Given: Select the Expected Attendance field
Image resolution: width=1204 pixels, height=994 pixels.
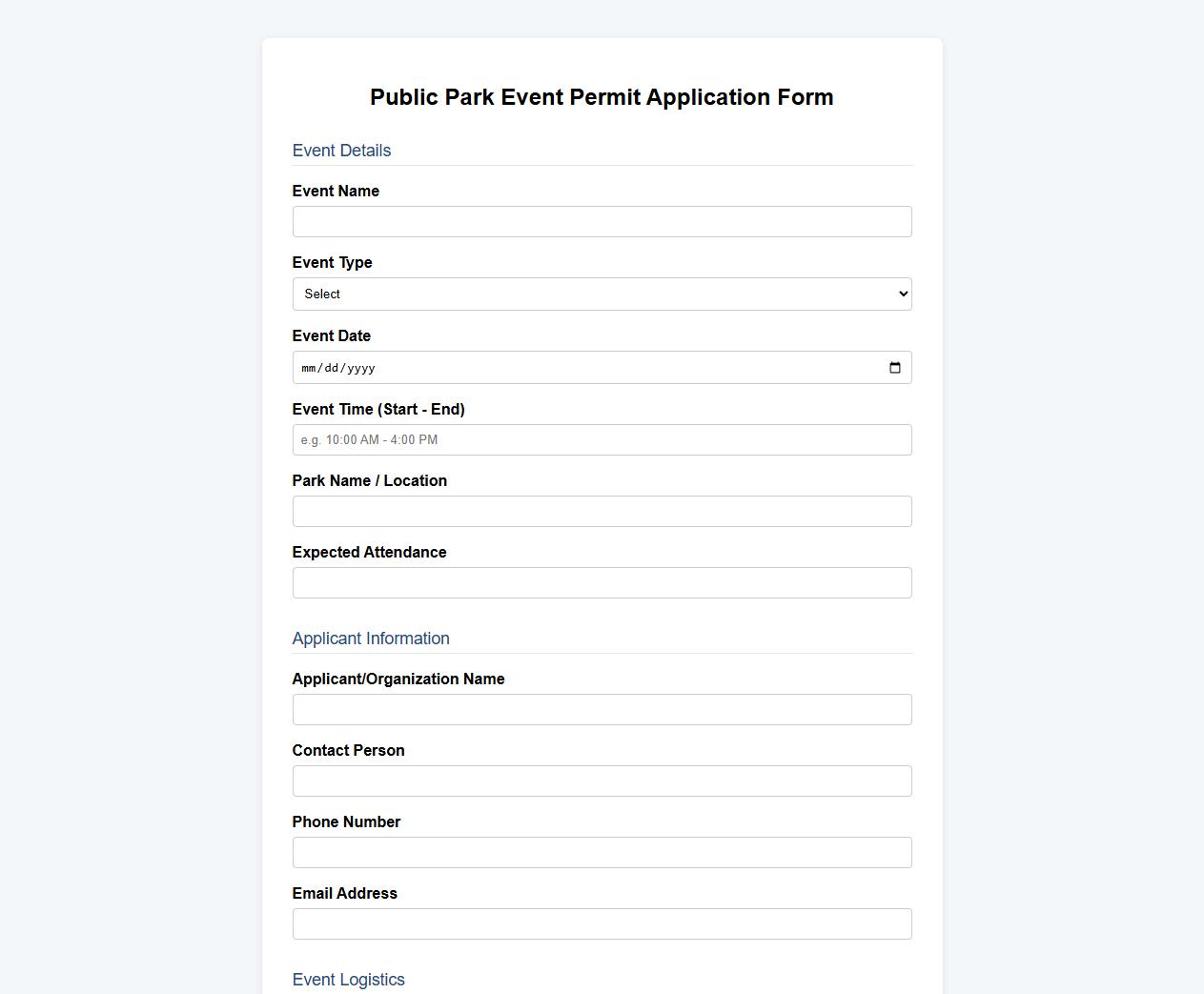Looking at the screenshot, I should [602, 582].
